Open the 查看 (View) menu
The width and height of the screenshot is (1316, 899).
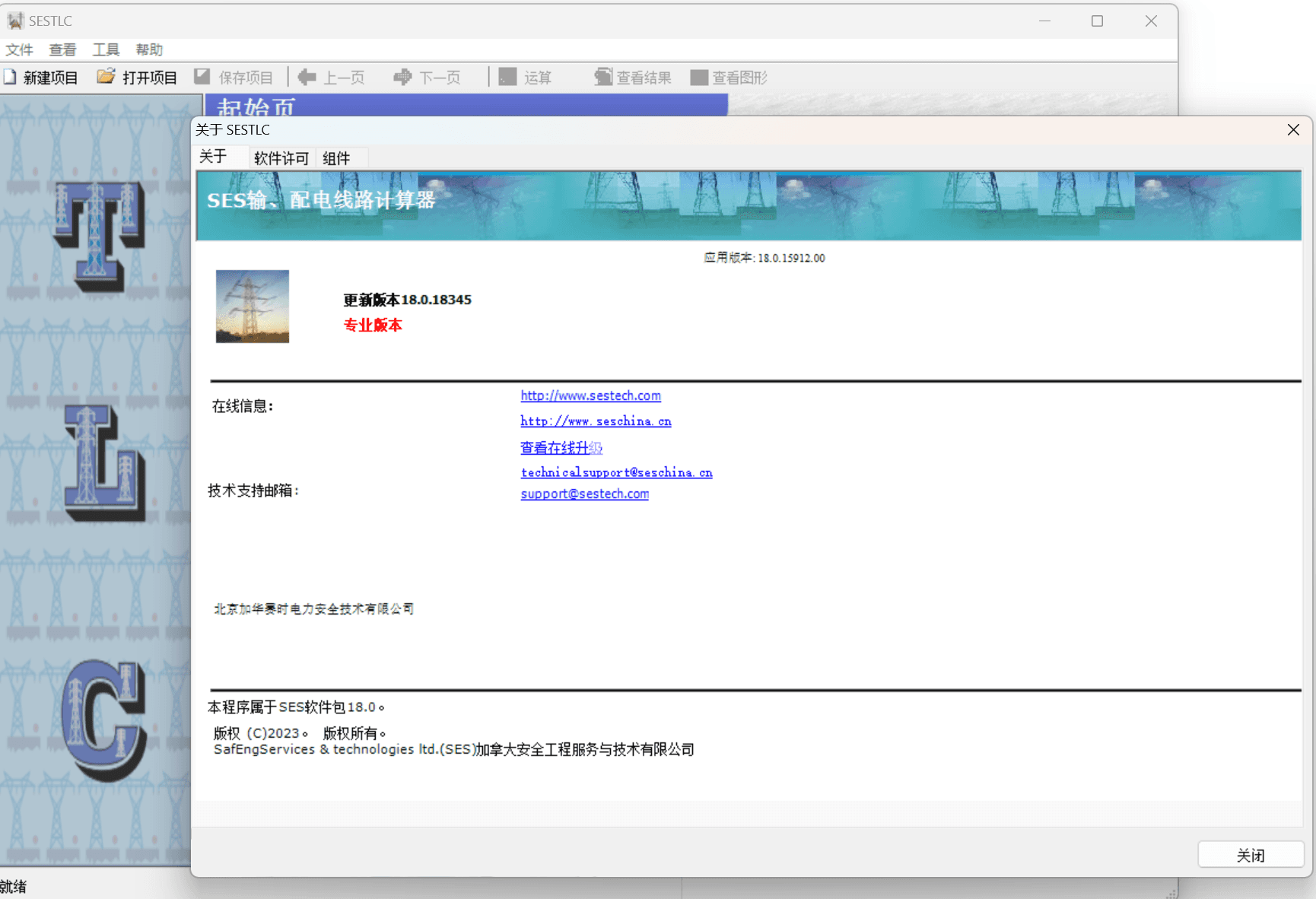[62, 49]
